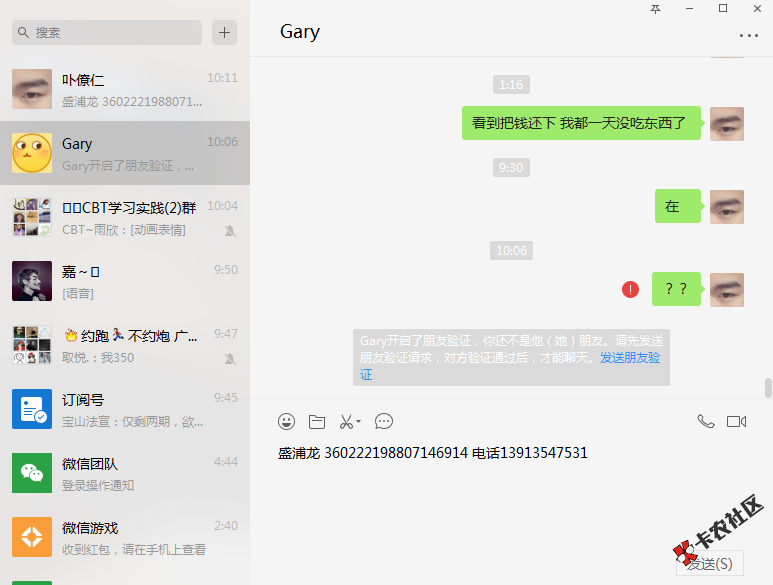Click into the message input text
Viewport: 773px width, 585px height.
(x=432, y=453)
